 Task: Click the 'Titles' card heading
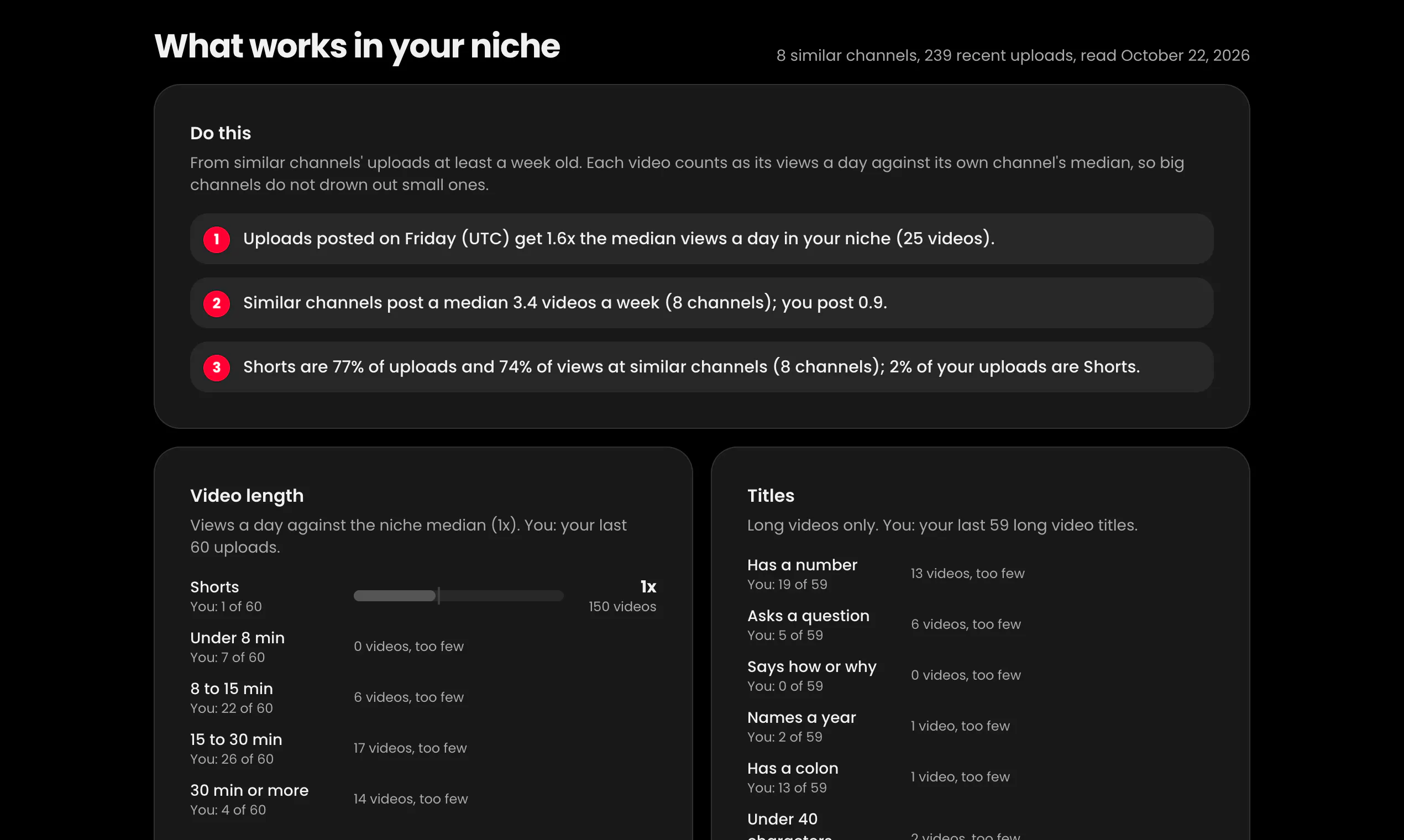pyautogui.click(x=771, y=496)
